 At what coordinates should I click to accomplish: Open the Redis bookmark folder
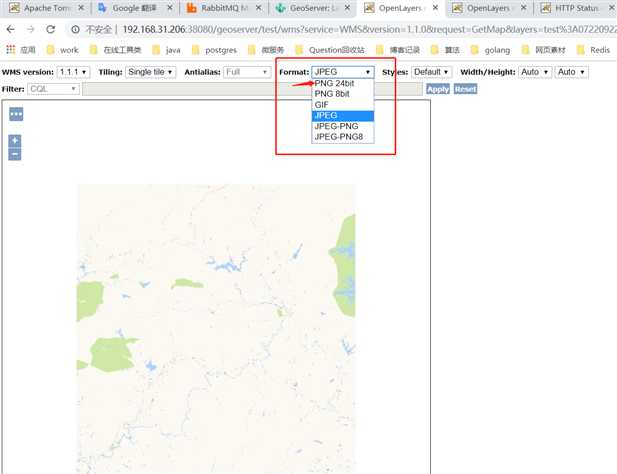[x=594, y=50]
